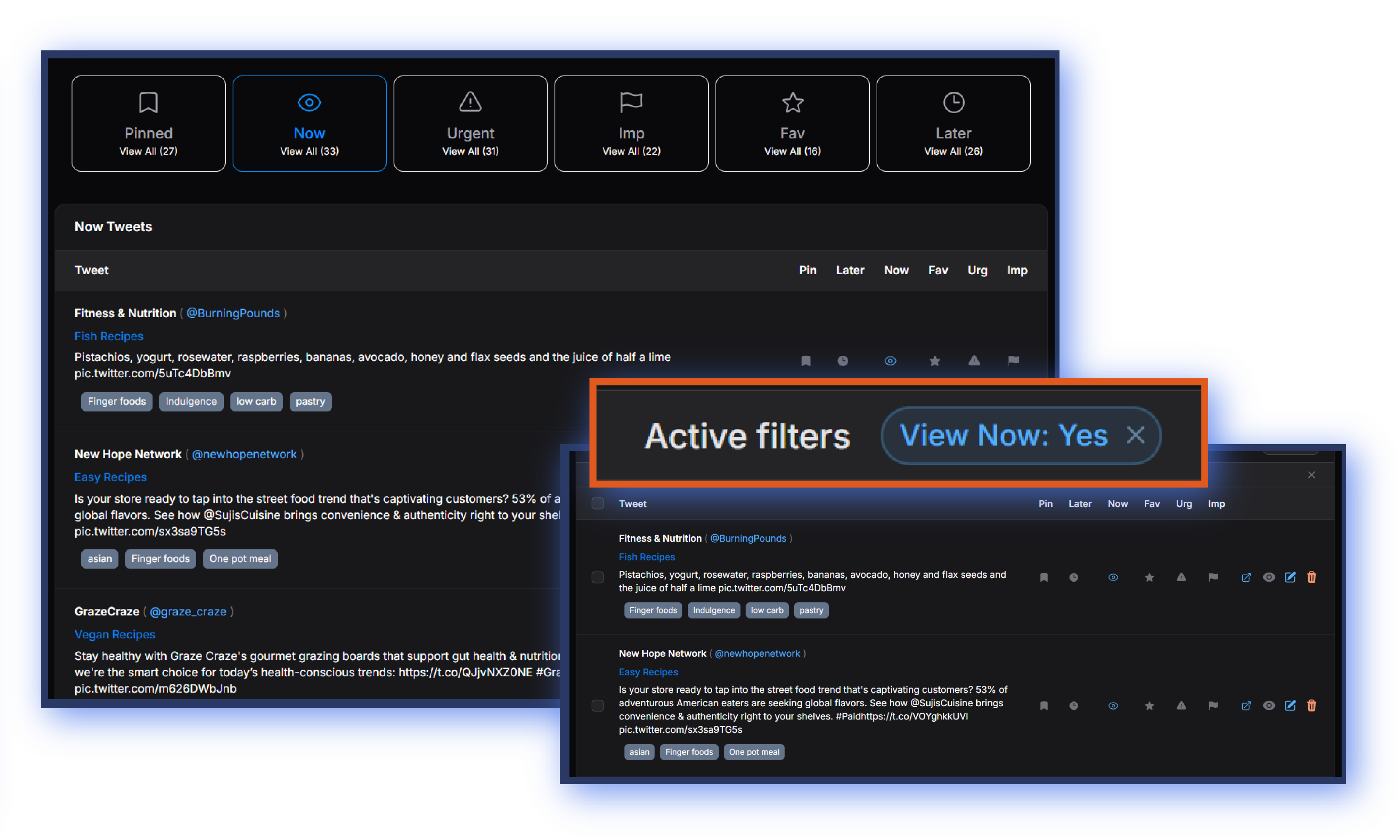Pin Fitness & Nutrition tweet in front panel
The height and width of the screenshot is (840, 1400).
[1044, 577]
